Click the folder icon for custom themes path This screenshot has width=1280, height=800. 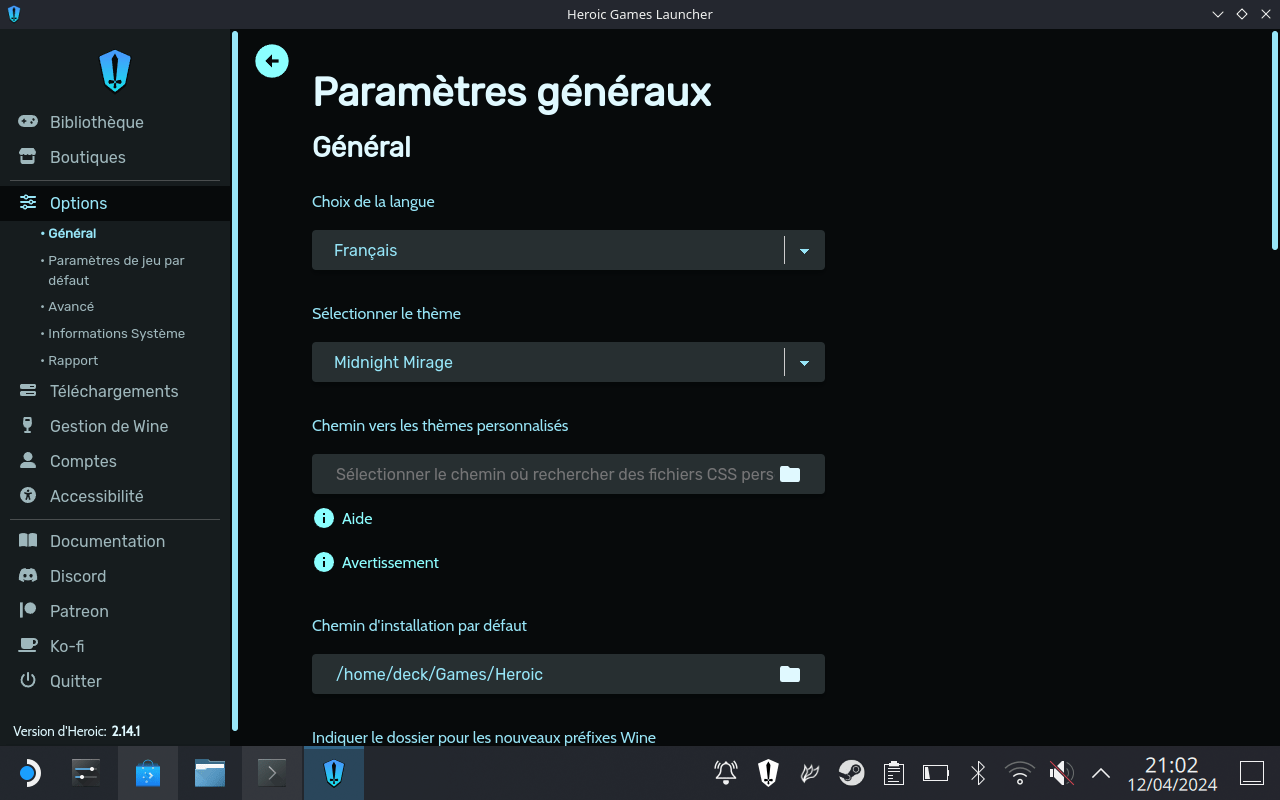790,474
